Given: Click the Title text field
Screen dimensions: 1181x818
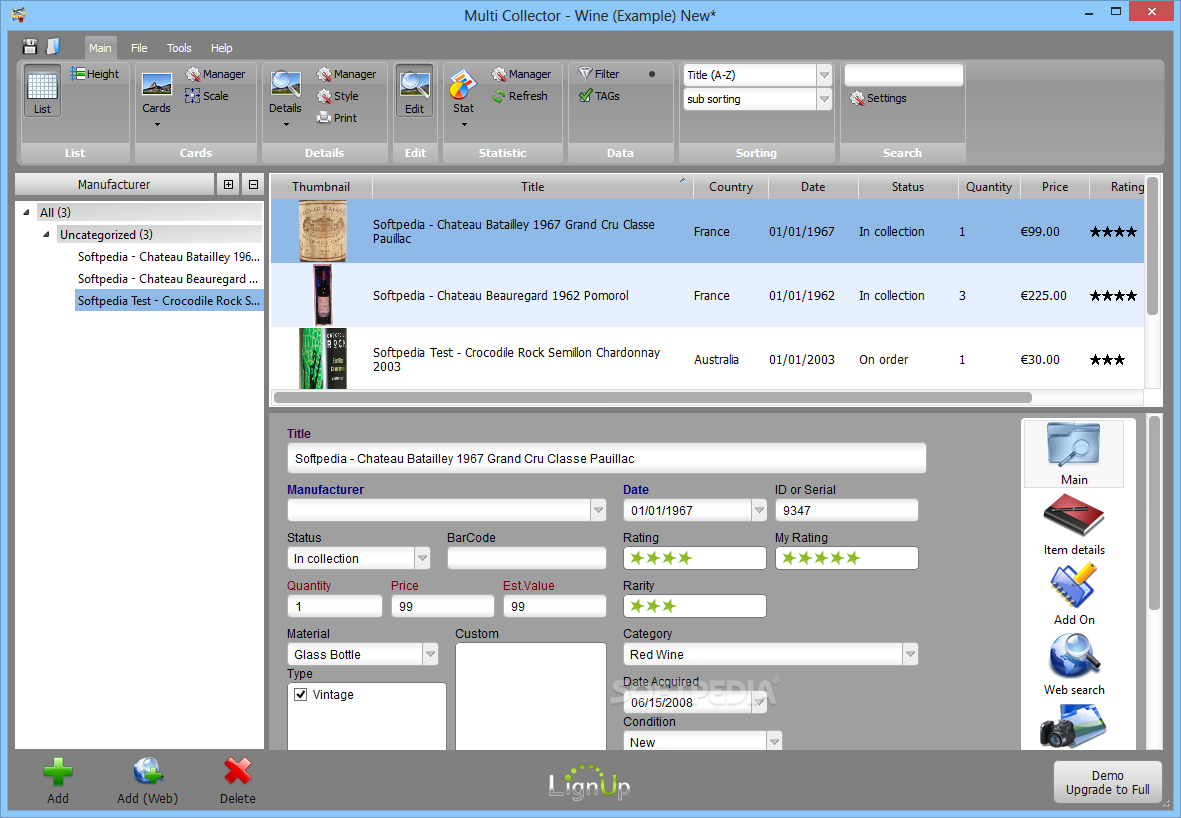Looking at the screenshot, I should coord(606,459).
